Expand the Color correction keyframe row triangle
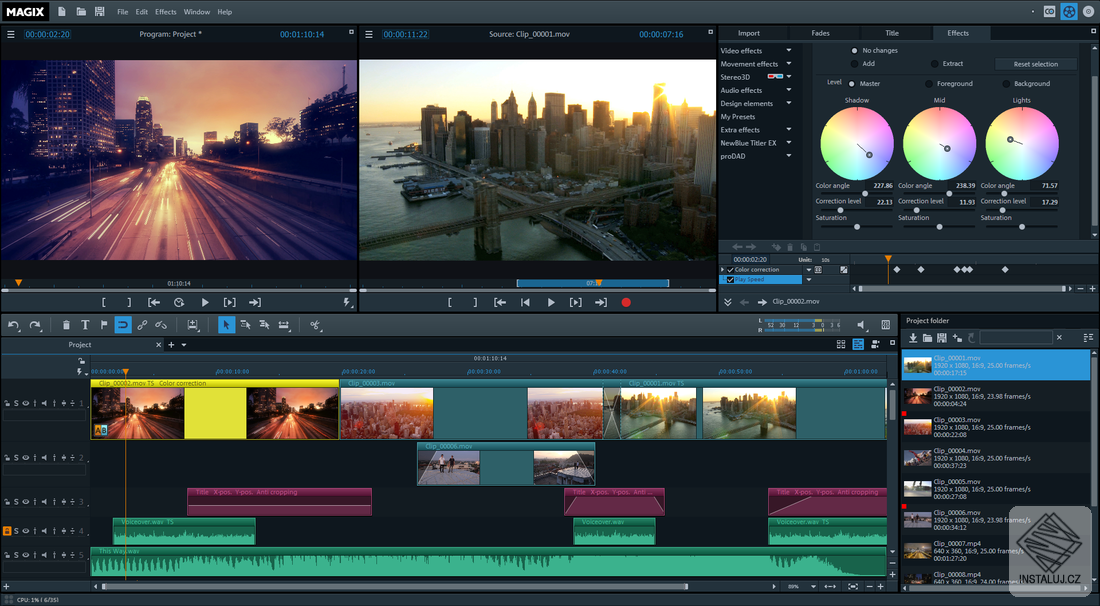The image size is (1100, 606). click(723, 270)
